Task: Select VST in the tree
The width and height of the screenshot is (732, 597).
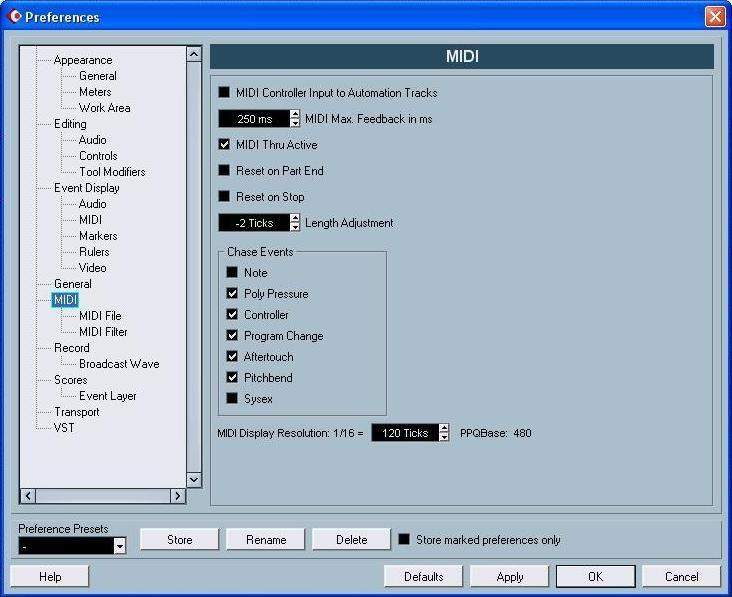Action: [x=64, y=428]
